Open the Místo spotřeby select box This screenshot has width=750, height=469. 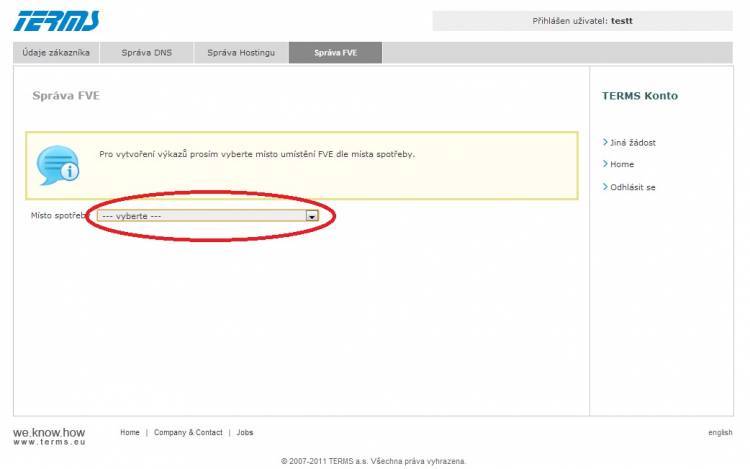pyautogui.click(x=200, y=215)
